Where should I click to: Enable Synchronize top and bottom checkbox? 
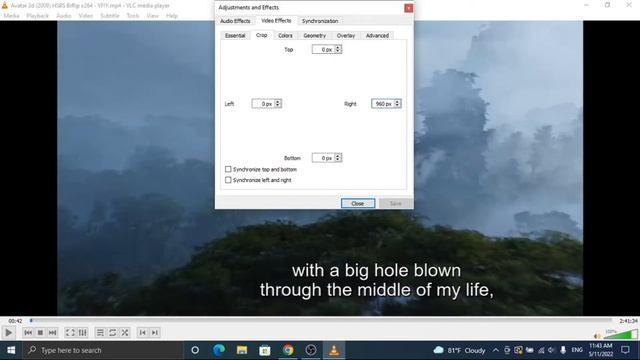(228, 169)
